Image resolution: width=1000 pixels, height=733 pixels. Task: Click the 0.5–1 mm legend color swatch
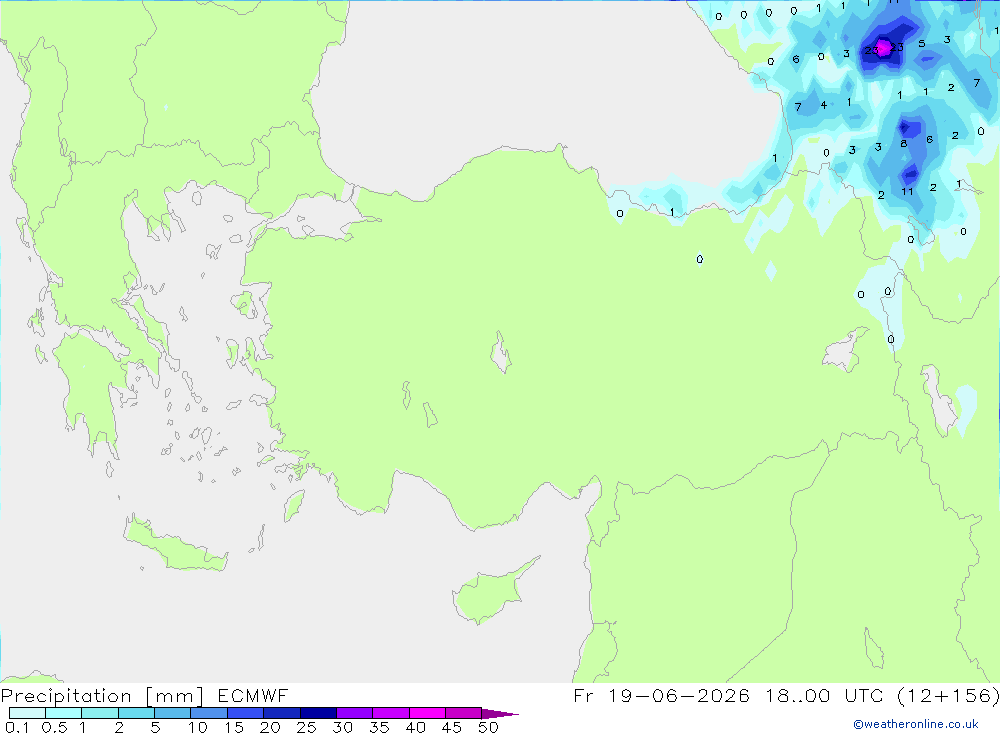63,713
